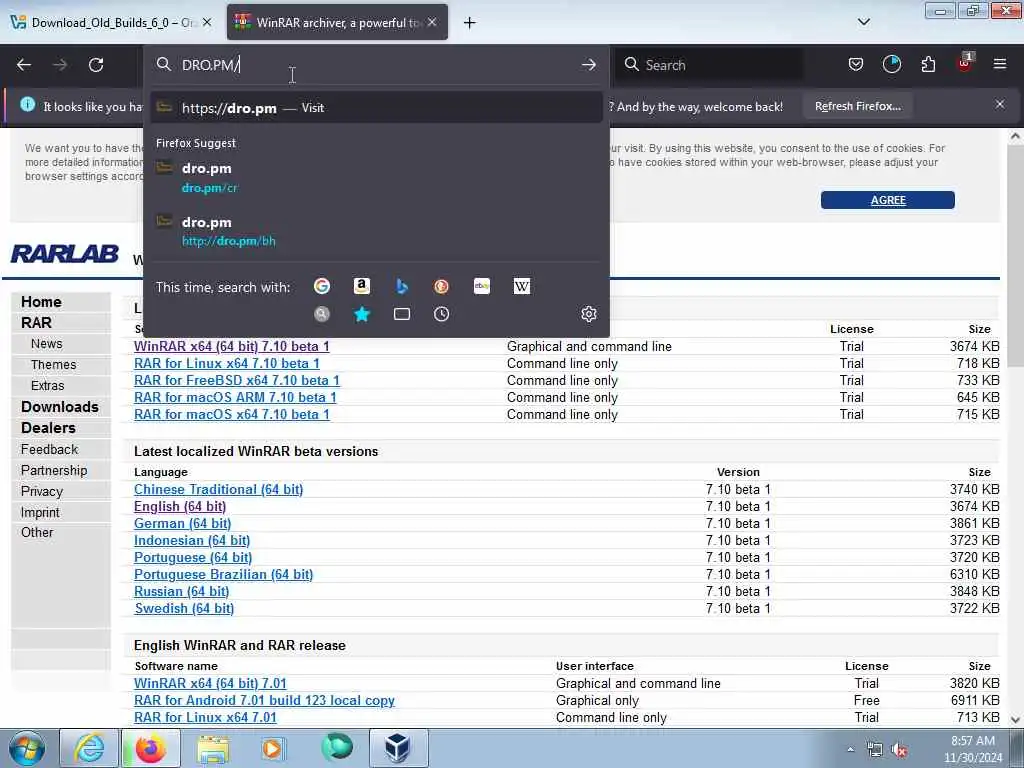Search in bookmarks via star icon
The image size is (1024, 768).
[362, 314]
